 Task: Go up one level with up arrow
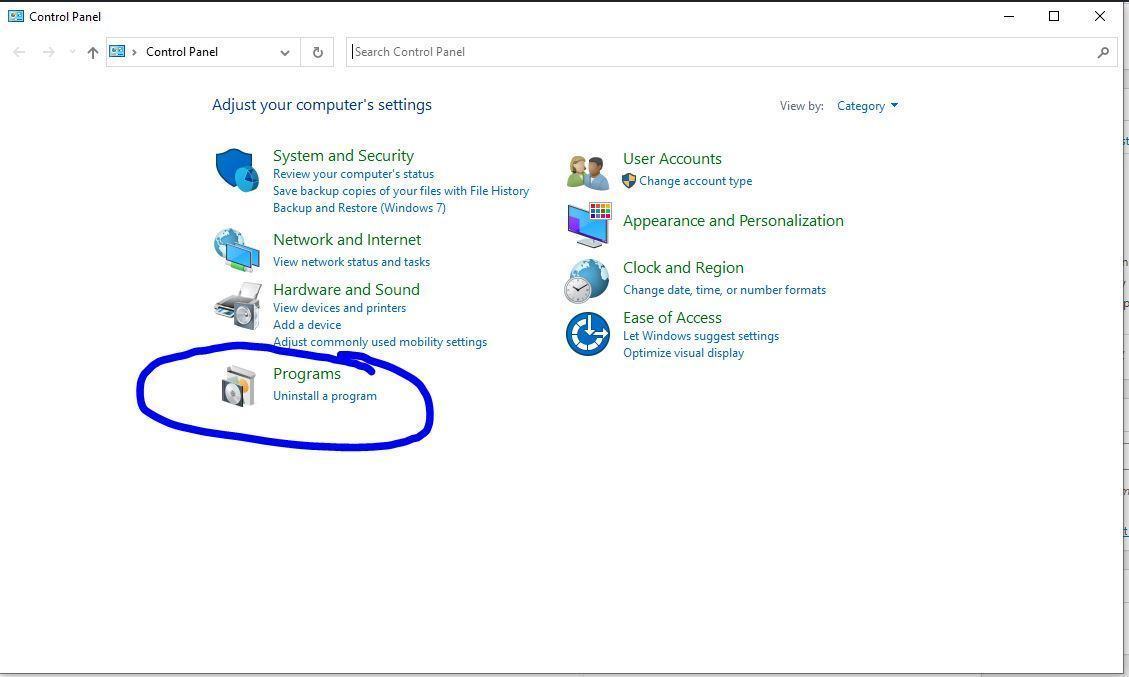click(93, 52)
